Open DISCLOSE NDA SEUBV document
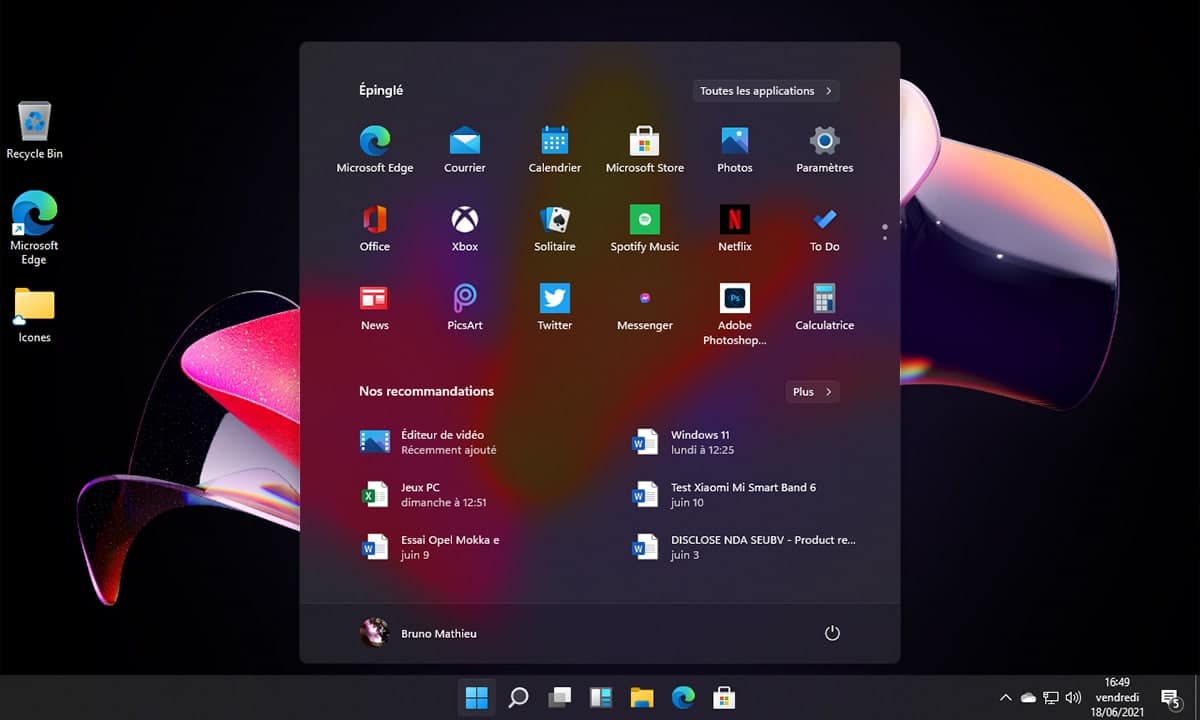The height and width of the screenshot is (720, 1200). coord(745,547)
